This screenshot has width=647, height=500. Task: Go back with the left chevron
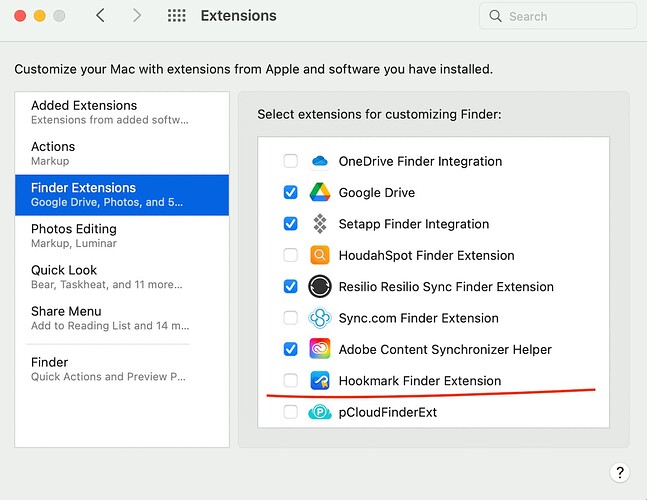pyautogui.click(x=100, y=16)
